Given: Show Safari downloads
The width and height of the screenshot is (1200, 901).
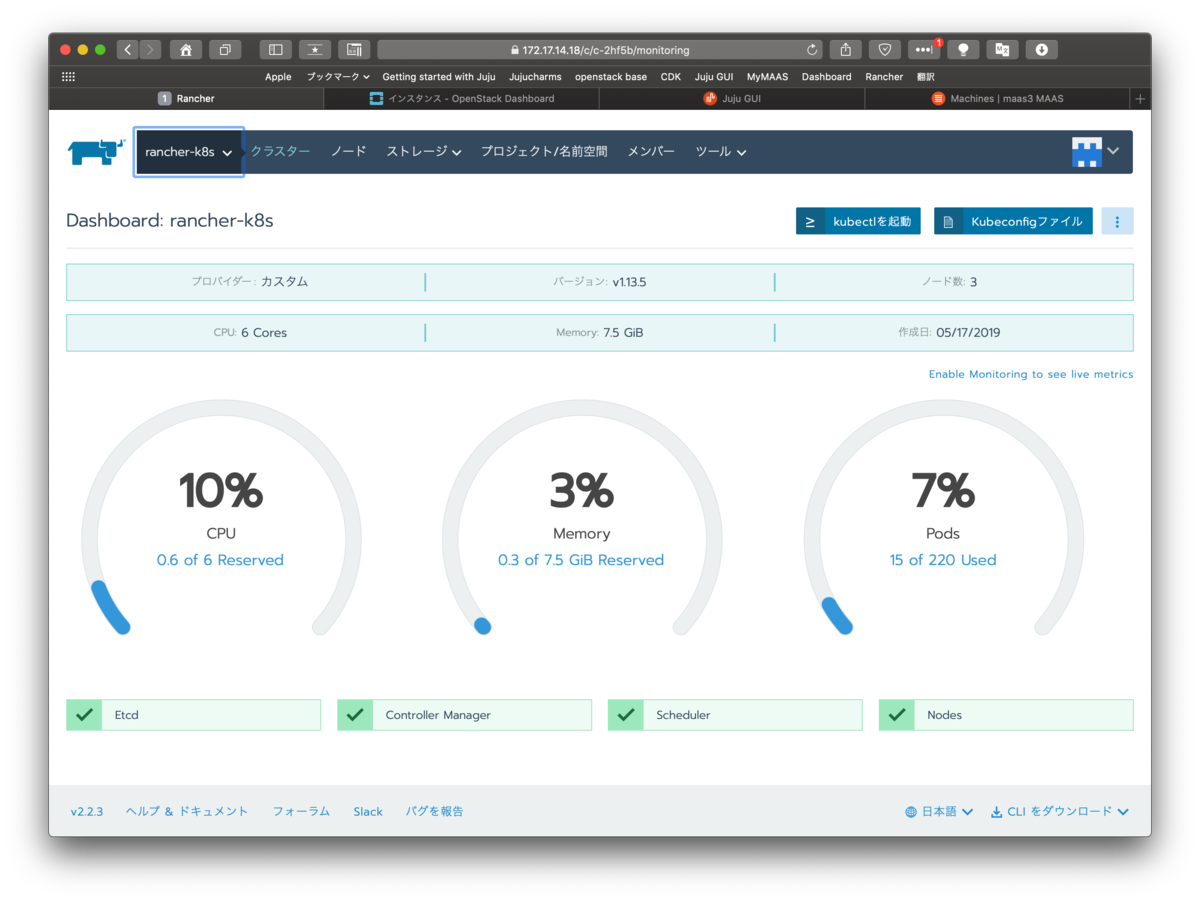Looking at the screenshot, I should coord(1041,49).
